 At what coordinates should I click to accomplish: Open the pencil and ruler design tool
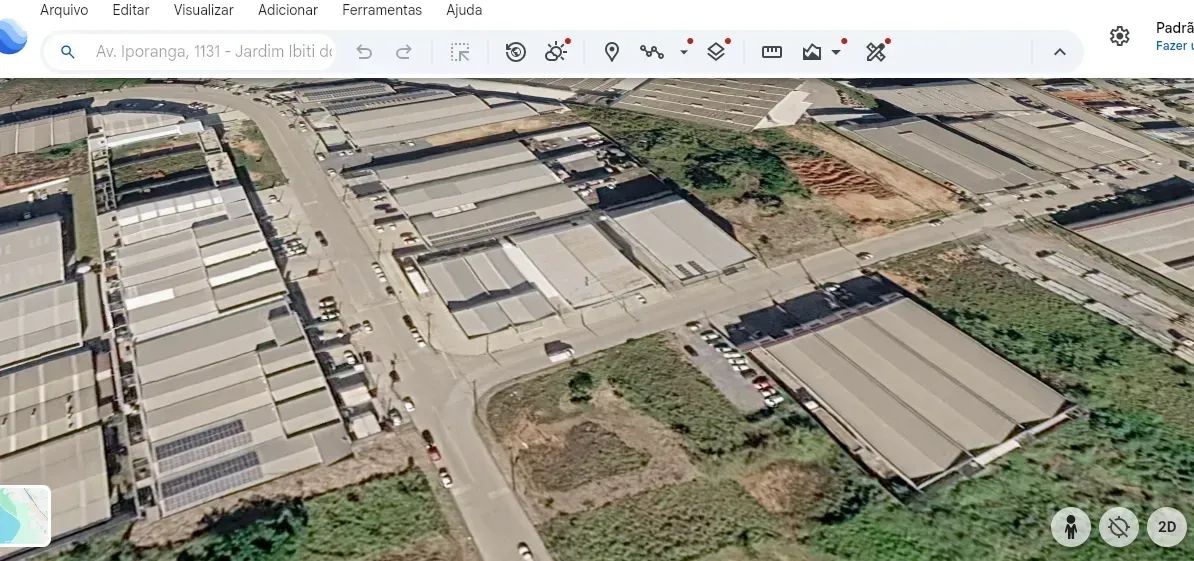click(876, 52)
